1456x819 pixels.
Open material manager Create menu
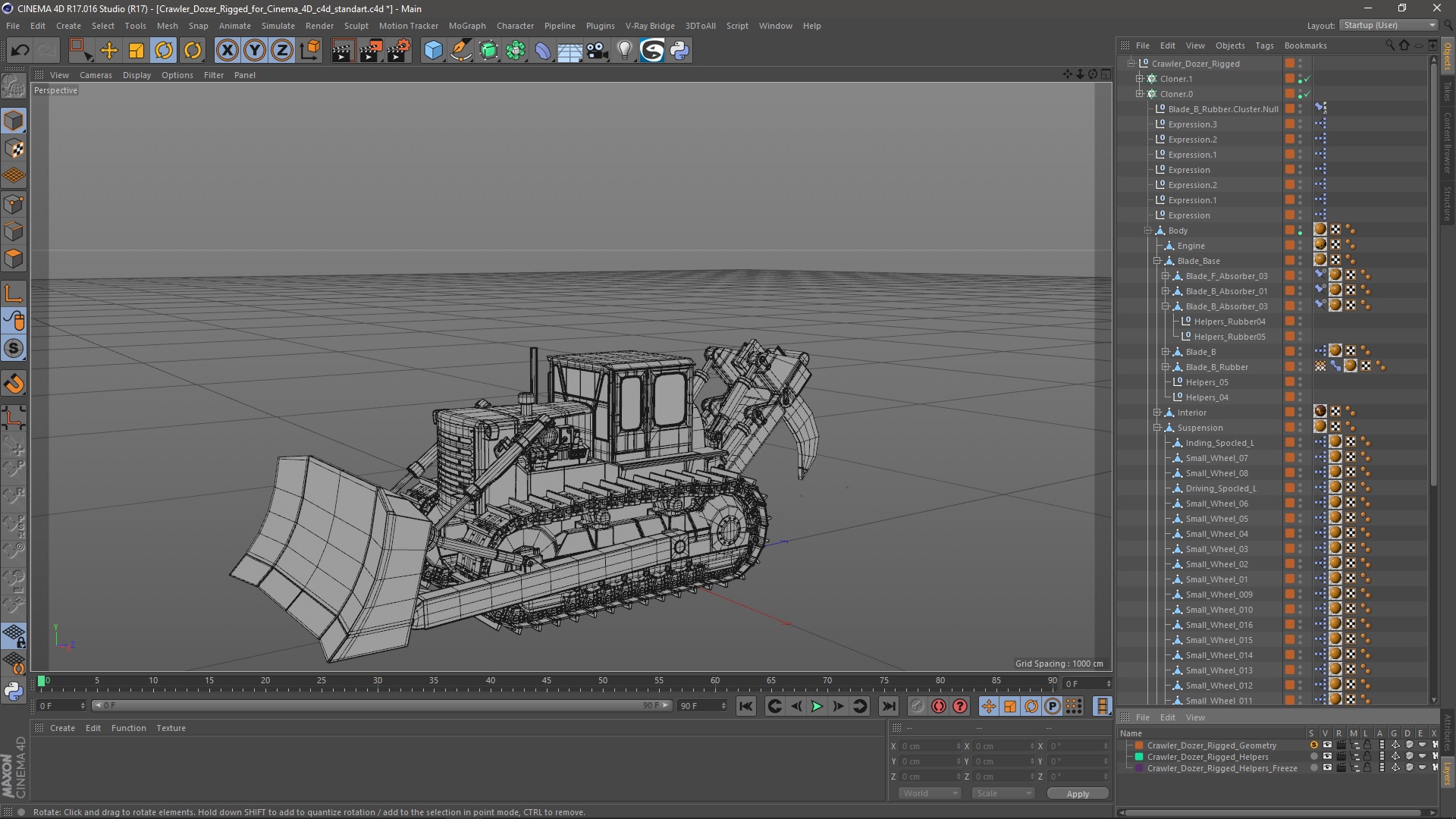[x=62, y=728]
